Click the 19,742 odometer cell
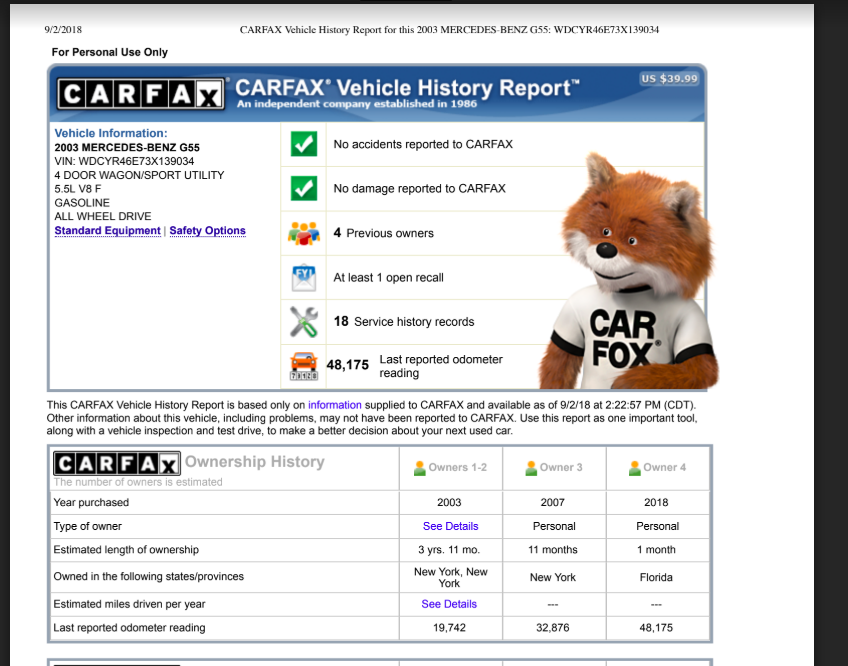Viewport: 848px width, 666px height. [x=449, y=628]
